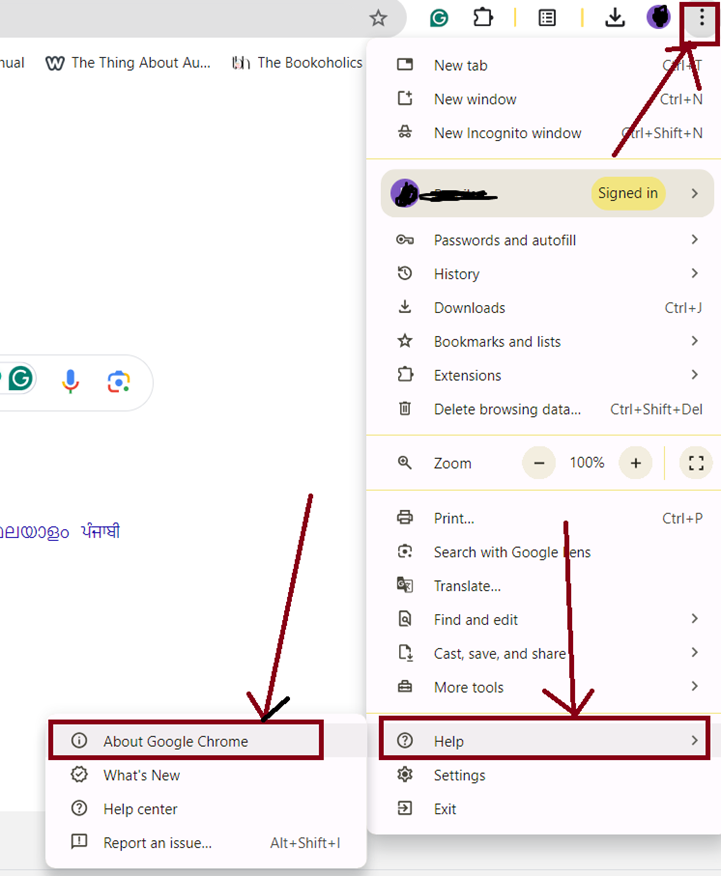Open the three-dot Chrome menu button
Image resolution: width=721 pixels, height=876 pixels.
[x=701, y=18]
